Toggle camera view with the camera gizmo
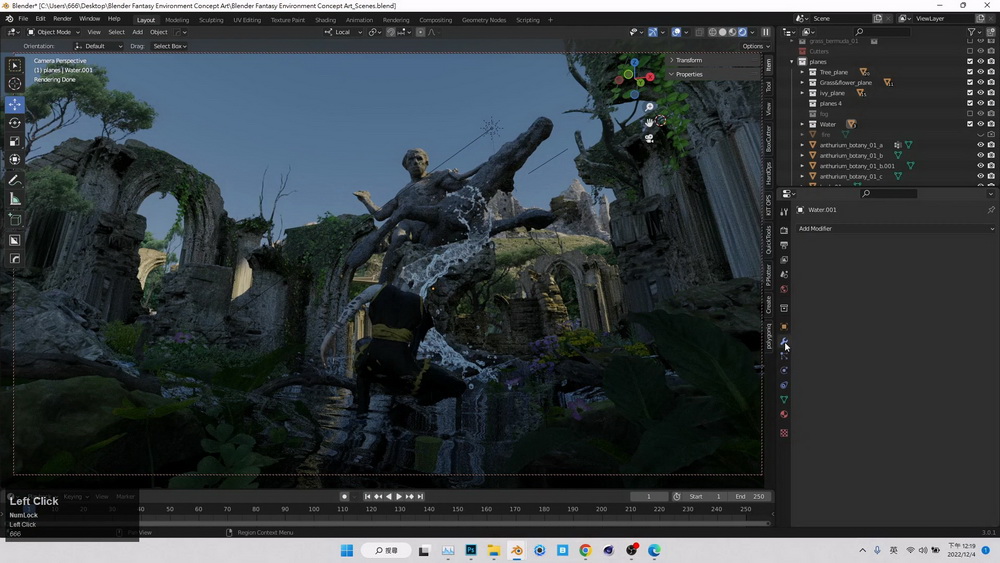This screenshot has width=1000, height=563. [x=649, y=138]
